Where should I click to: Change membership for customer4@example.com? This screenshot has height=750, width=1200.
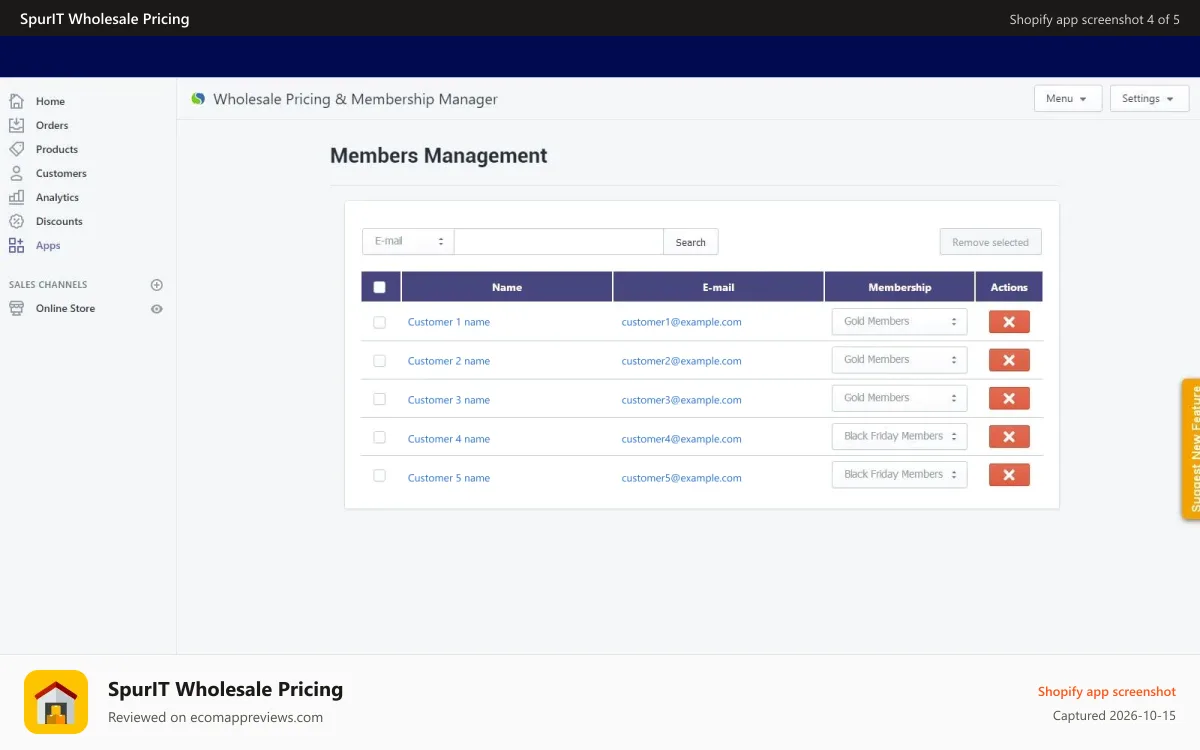(899, 436)
